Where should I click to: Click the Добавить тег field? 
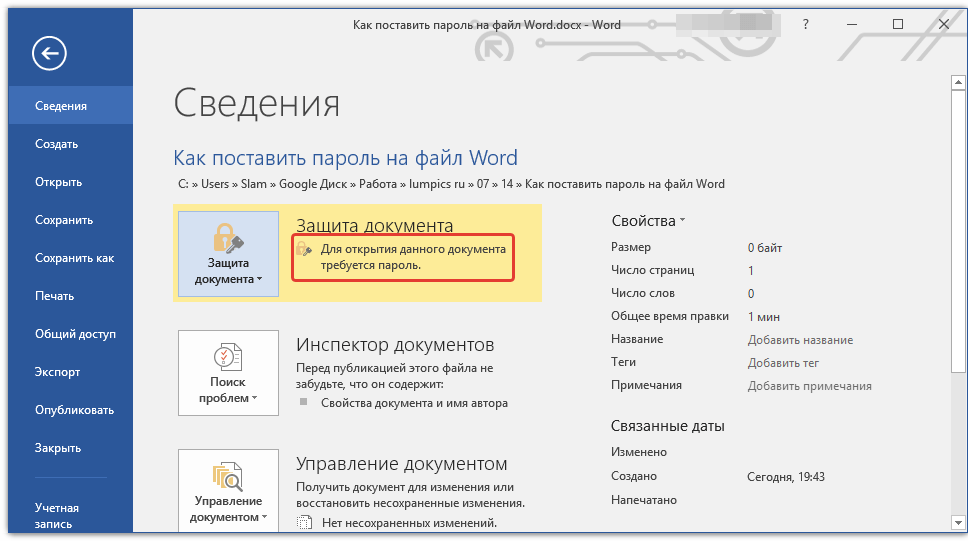[x=783, y=363]
